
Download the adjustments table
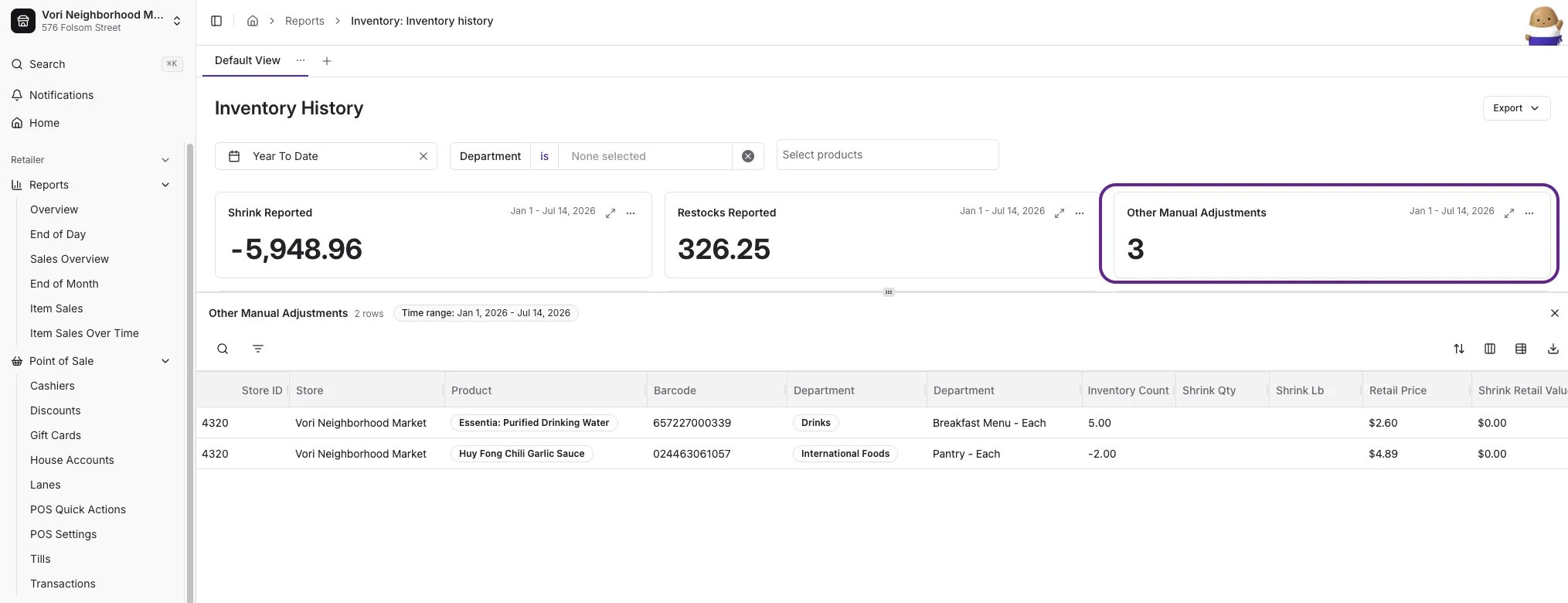tap(1553, 349)
